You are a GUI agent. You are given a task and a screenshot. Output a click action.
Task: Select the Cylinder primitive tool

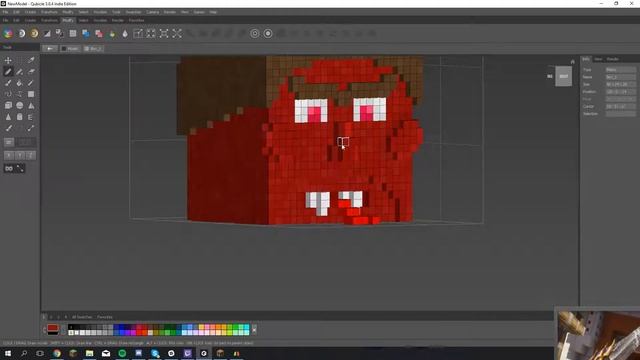point(19,117)
